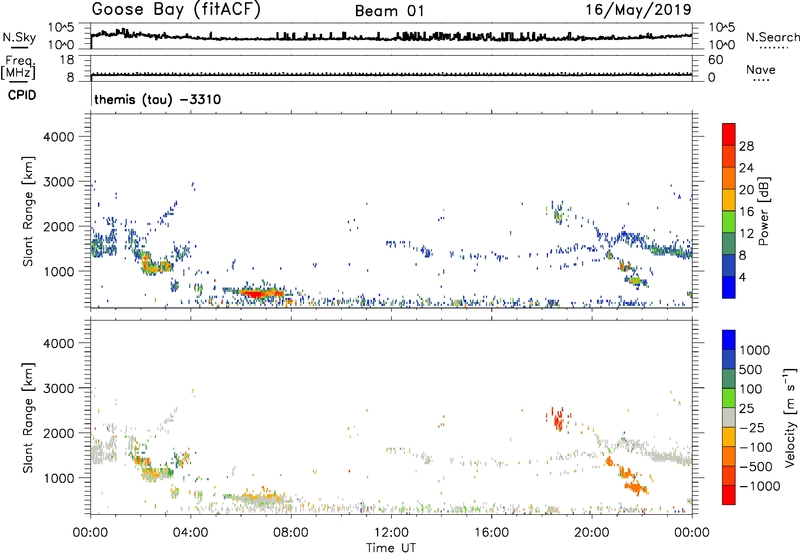Click the dark blue bottom of power color bar
This screenshot has width=800, height=554.
click(x=729, y=287)
